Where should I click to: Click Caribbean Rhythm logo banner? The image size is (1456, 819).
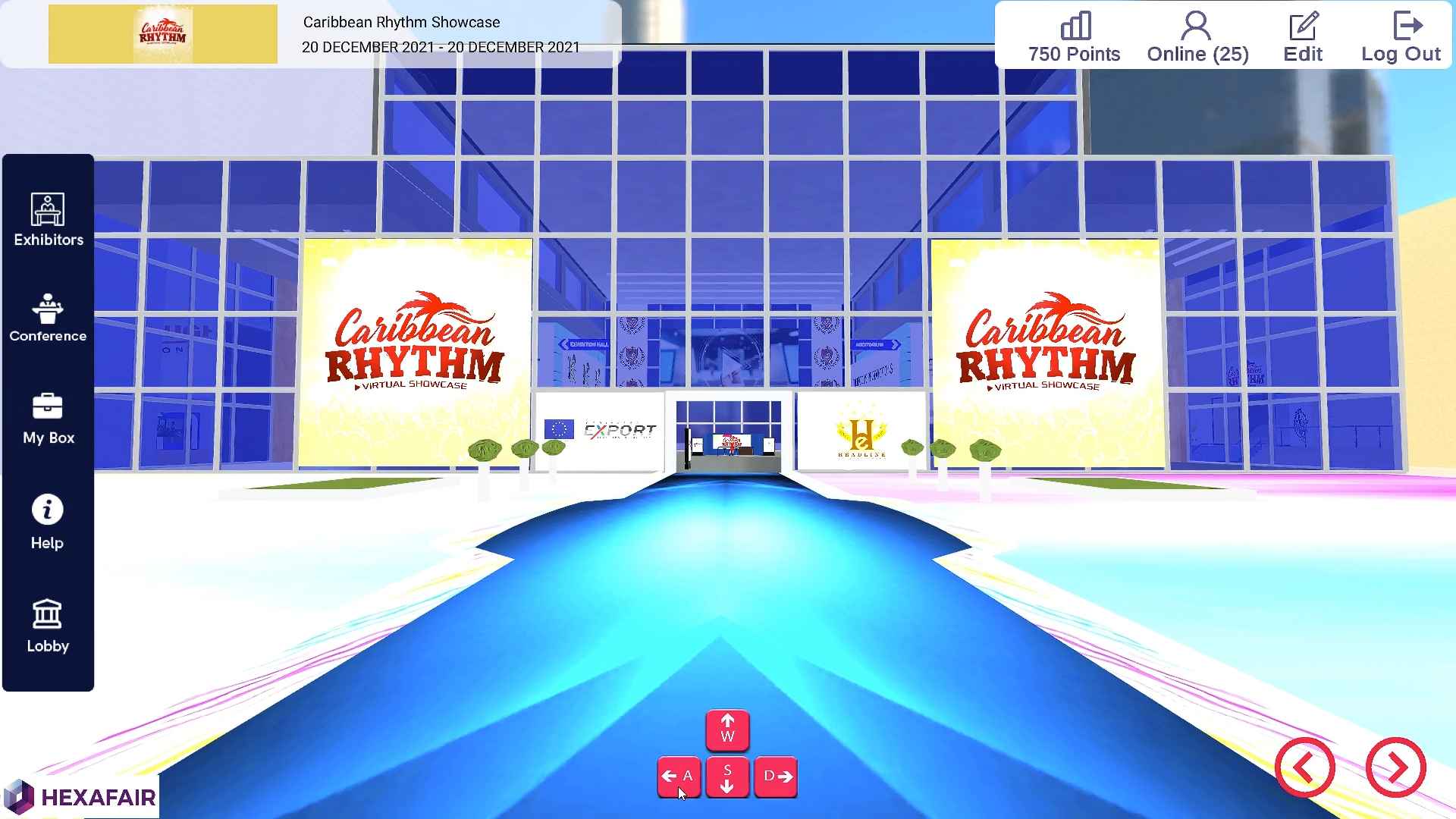tap(162, 33)
